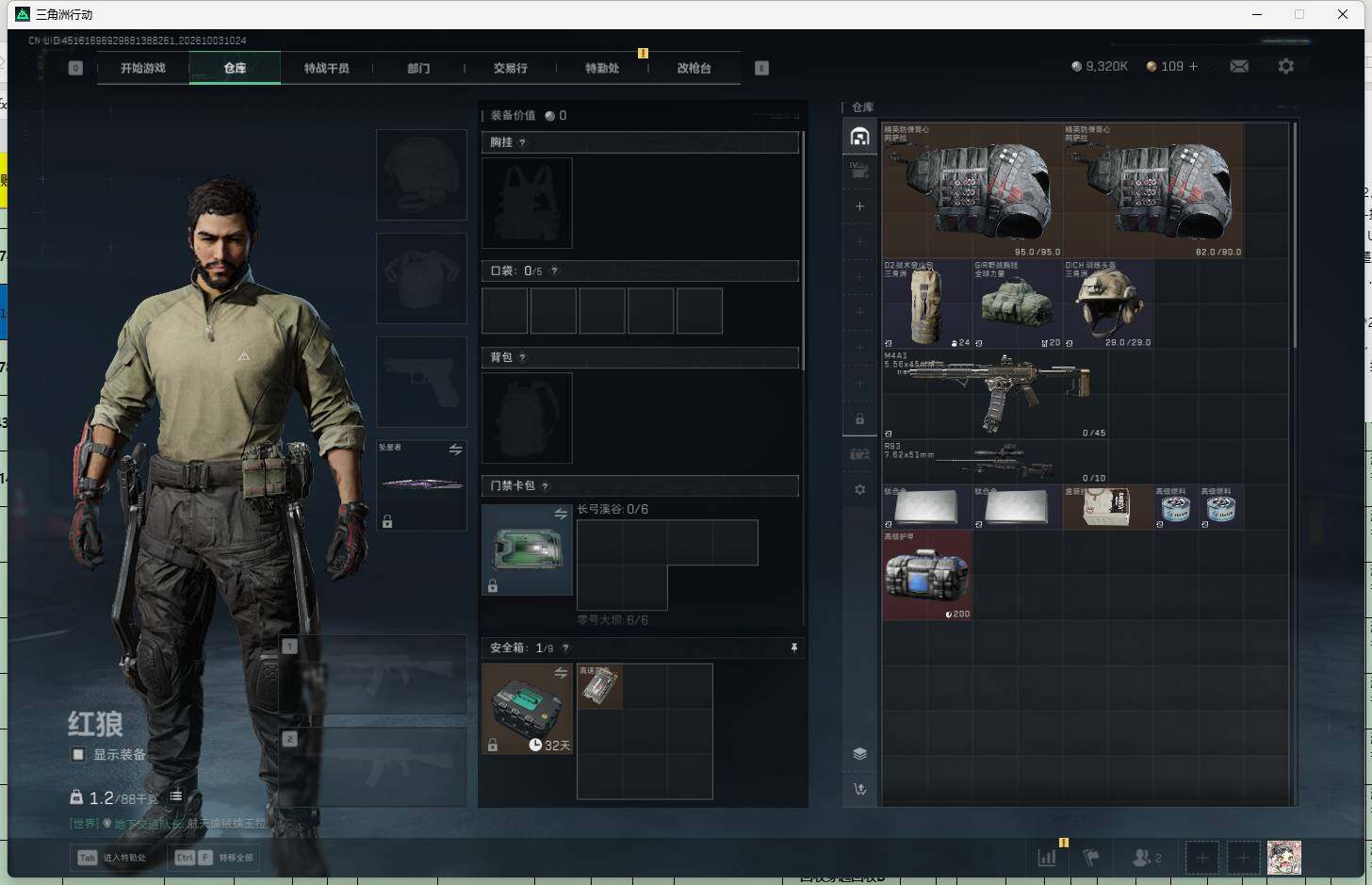The image size is (1372, 885).
Task: Click the 进入特勤处 Tab button
Action: pyautogui.click(x=112, y=858)
